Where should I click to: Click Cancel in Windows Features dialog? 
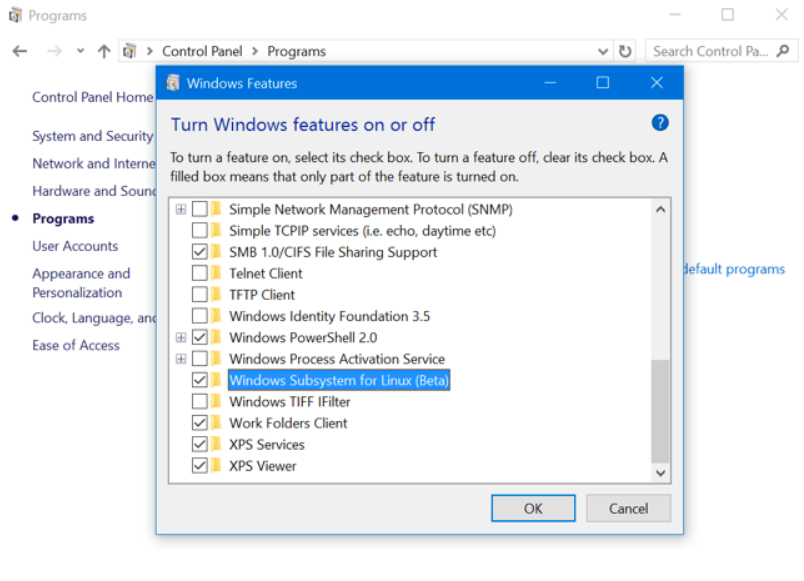click(628, 508)
